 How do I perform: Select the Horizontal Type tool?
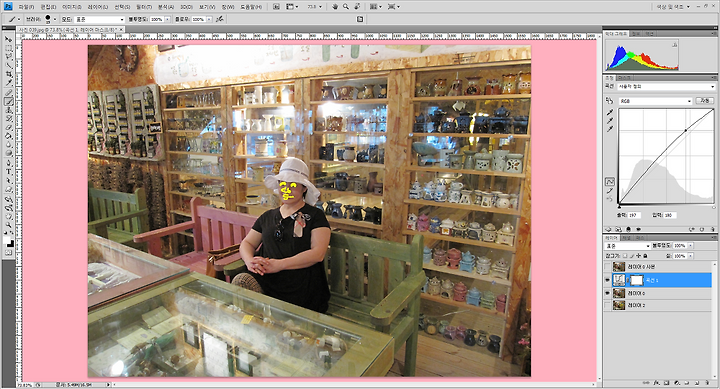tap(9, 172)
